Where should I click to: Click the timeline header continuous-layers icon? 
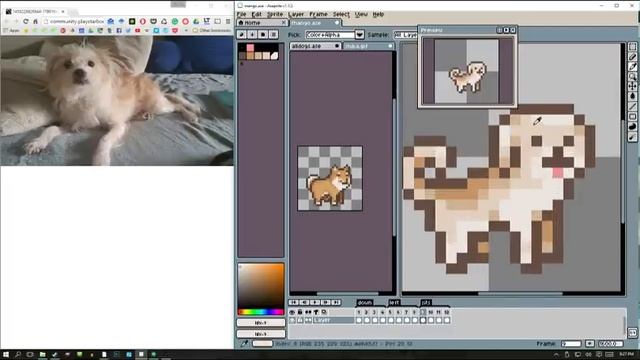(x=308, y=312)
